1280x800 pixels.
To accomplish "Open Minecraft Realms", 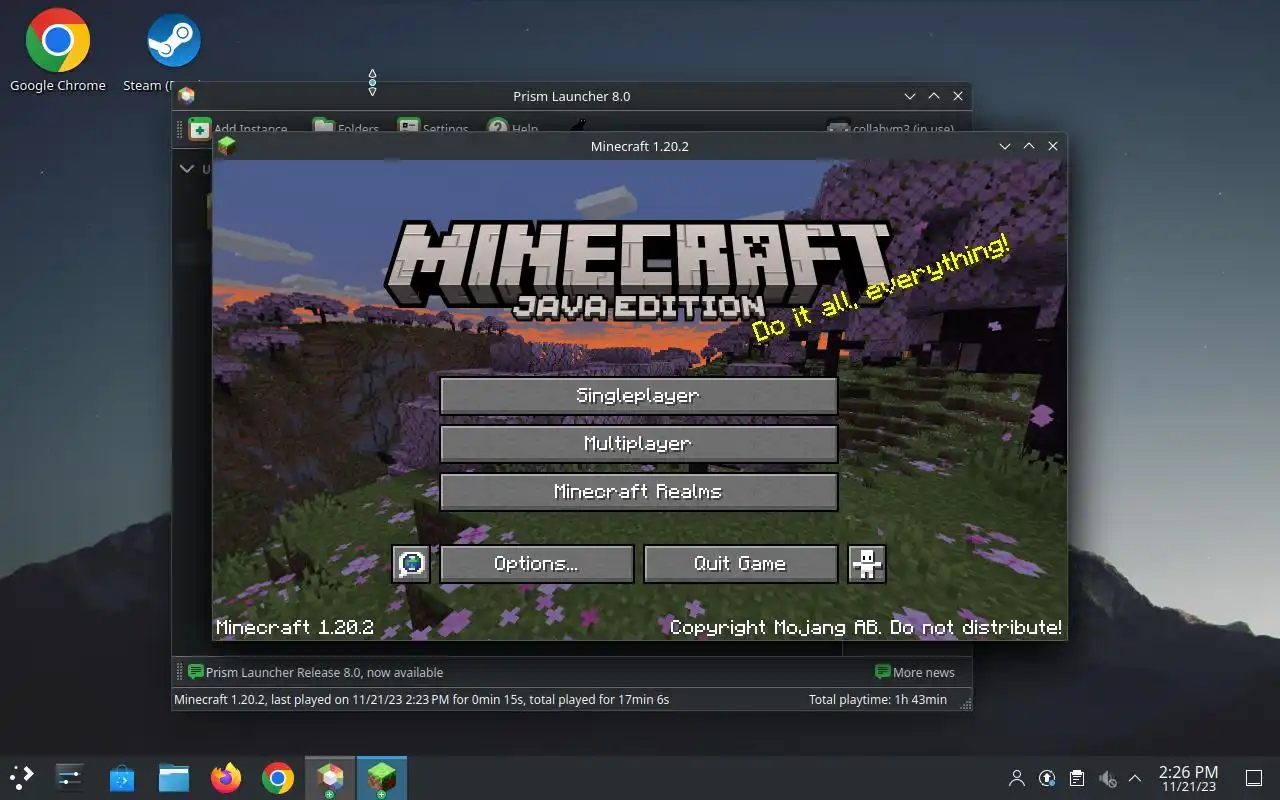I will click(638, 491).
